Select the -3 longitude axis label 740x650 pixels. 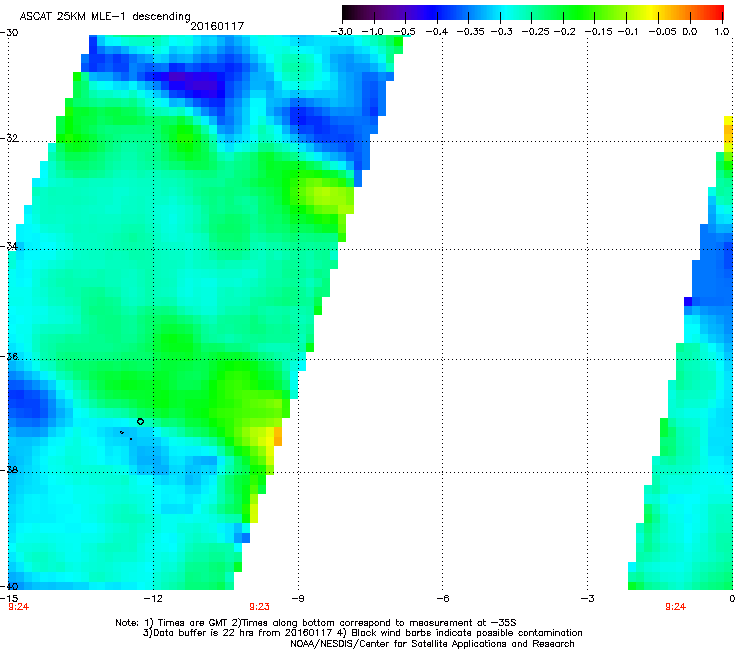(587, 599)
